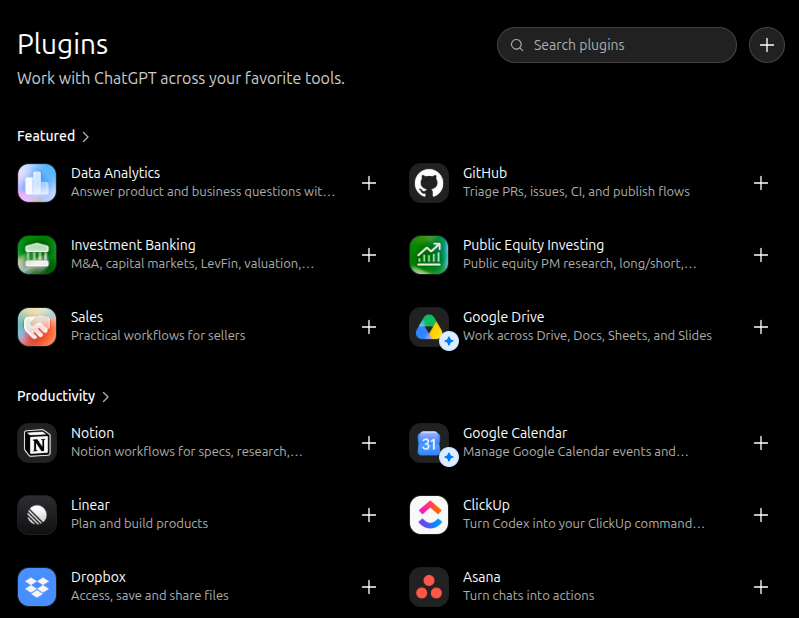Click 'Triage PRs, issues, CI, and publish flows'
The height and width of the screenshot is (618, 799).
tap(576, 192)
